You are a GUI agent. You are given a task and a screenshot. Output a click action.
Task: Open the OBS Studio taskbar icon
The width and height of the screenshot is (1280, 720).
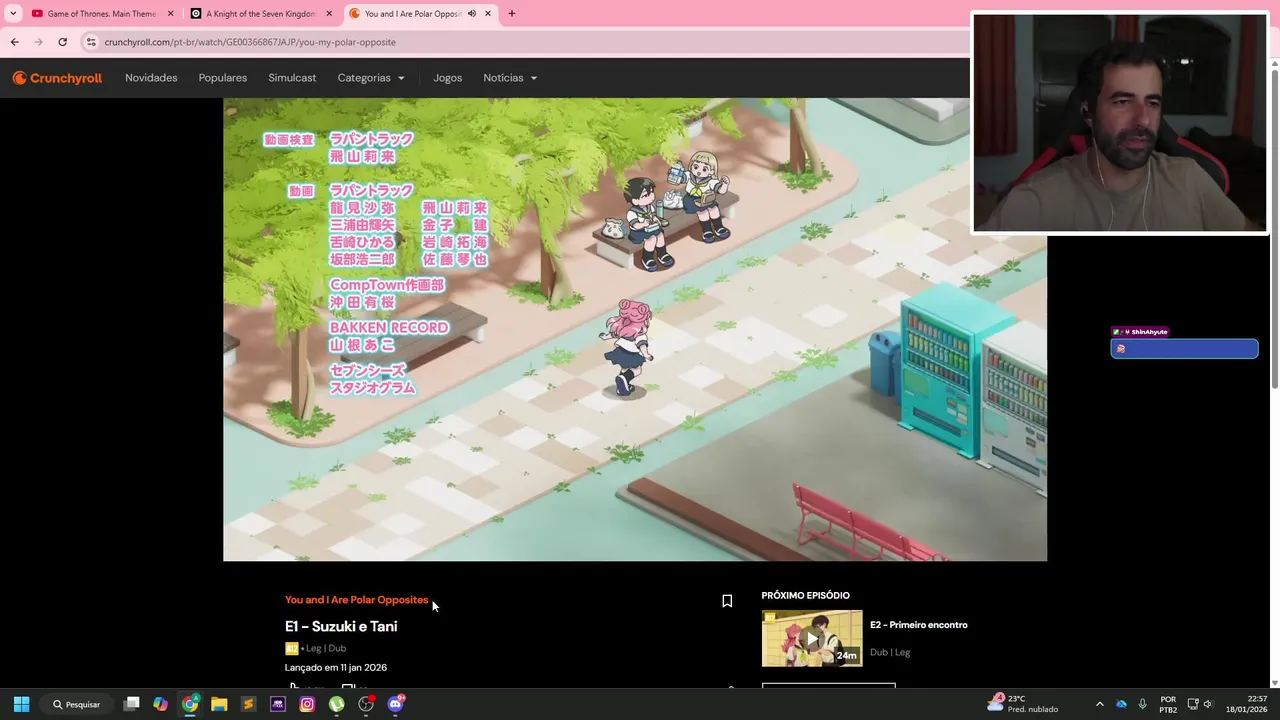tap(366, 704)
